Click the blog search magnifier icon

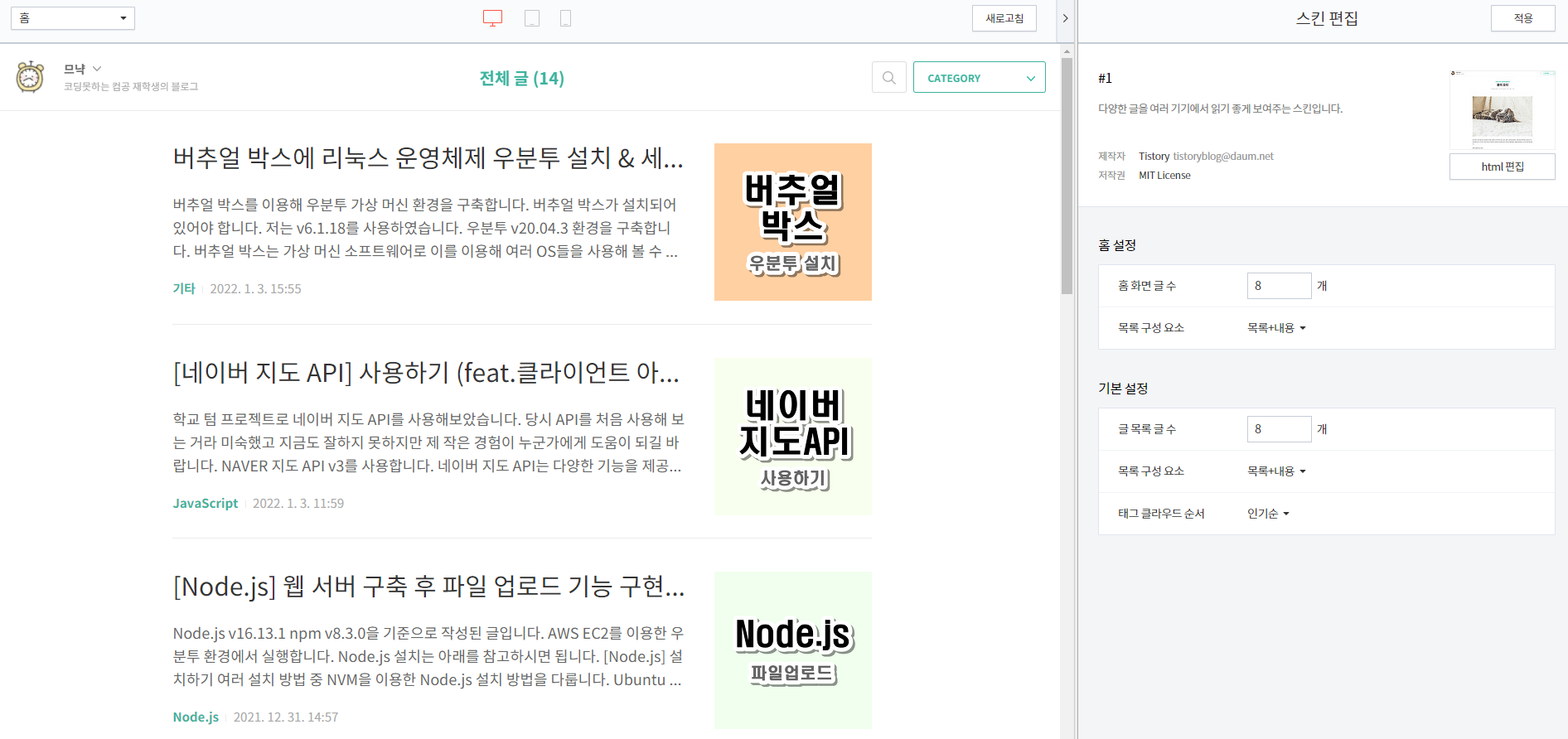pos(889,78)
